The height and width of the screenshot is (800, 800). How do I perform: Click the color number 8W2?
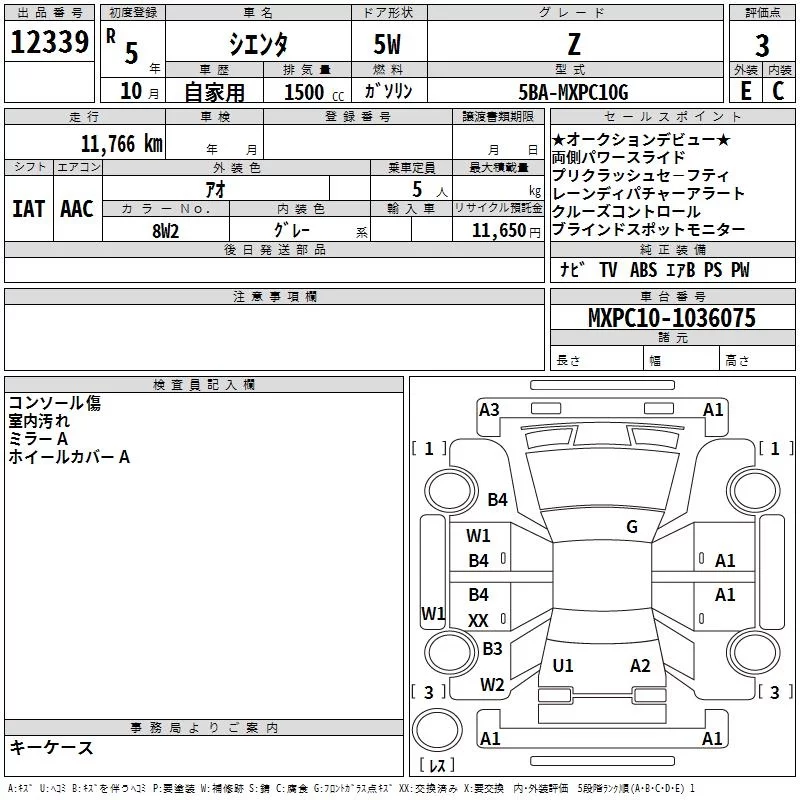pos(166,231)
